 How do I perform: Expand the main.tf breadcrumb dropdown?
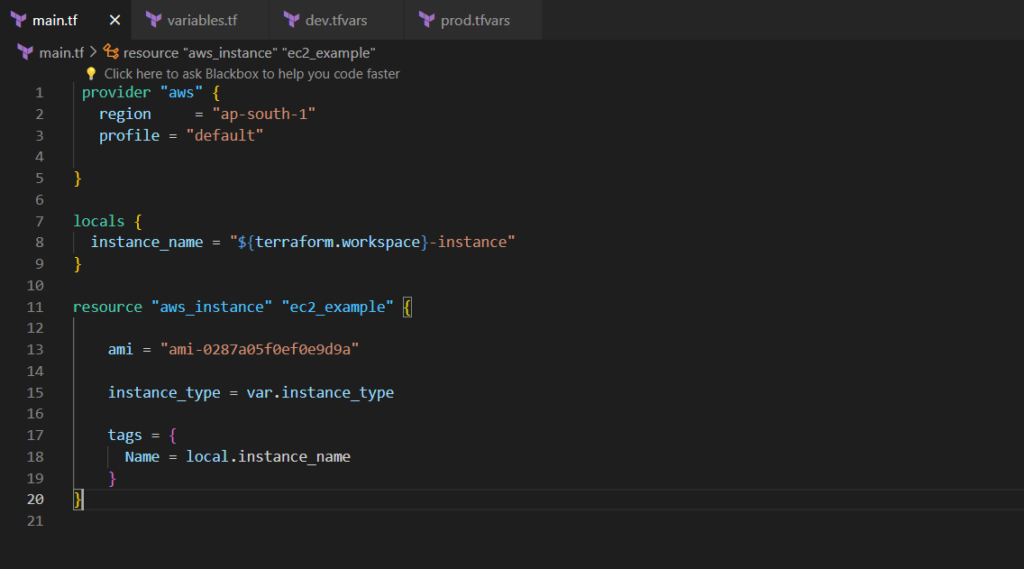tap(61, 52)
